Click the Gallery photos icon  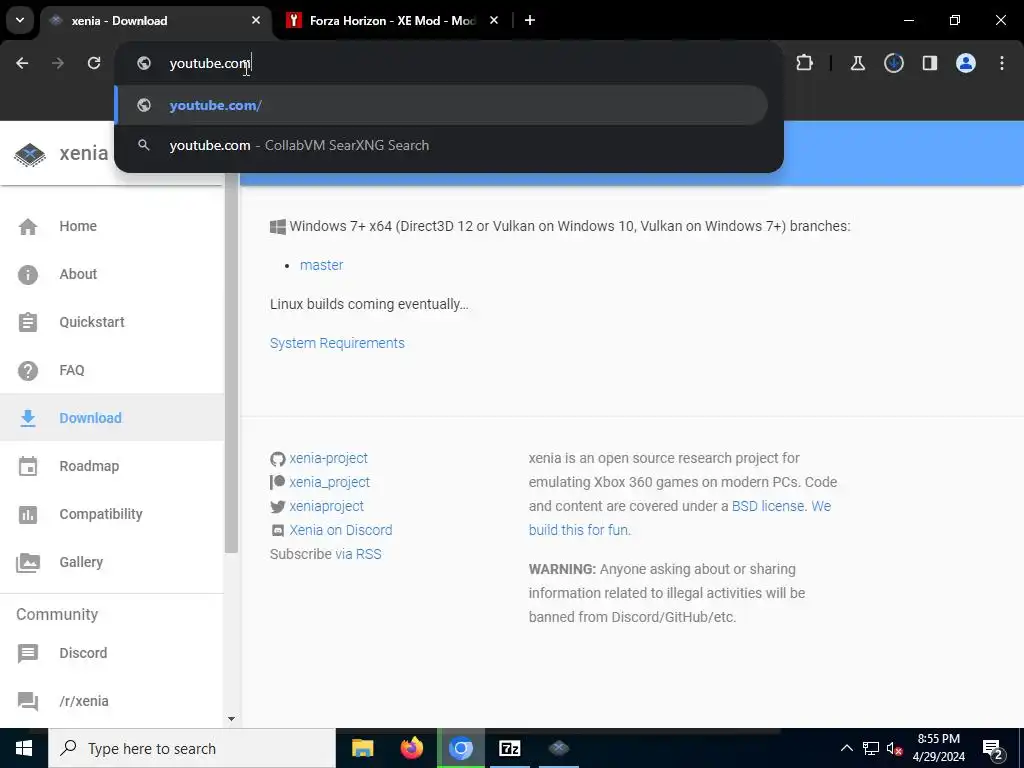pos(28,562)
